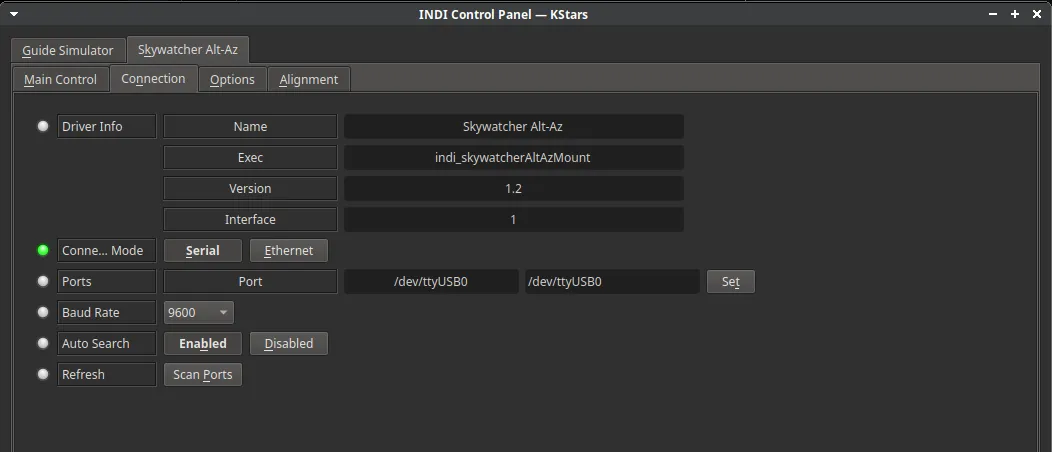Viewport: 1052px width, 452px height.
Task: Choose Serial connection mode
Action: 203,250
